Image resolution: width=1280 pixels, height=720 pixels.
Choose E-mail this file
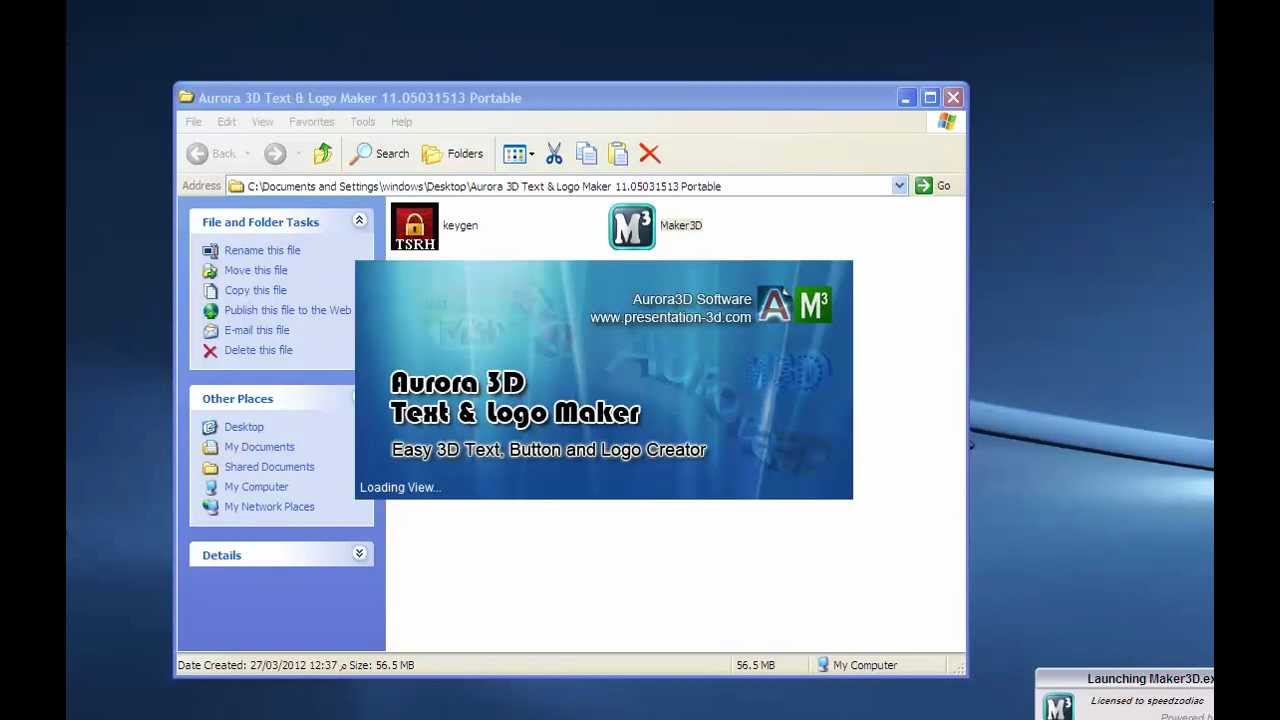(257, 330)
